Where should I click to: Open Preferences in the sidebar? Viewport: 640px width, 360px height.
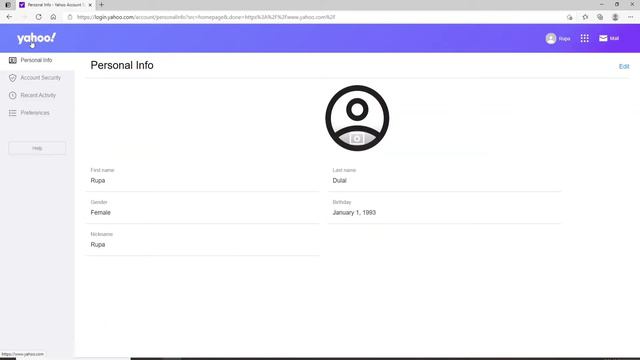pyautogui.click(x=37, y=113)
